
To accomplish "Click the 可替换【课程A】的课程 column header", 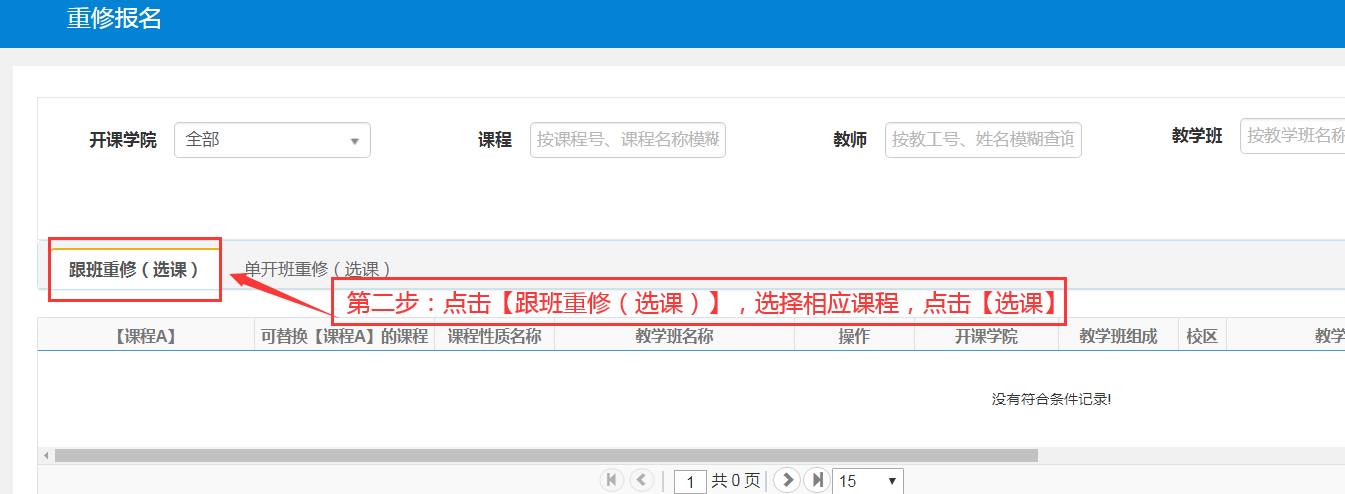I will click(344, 336).
